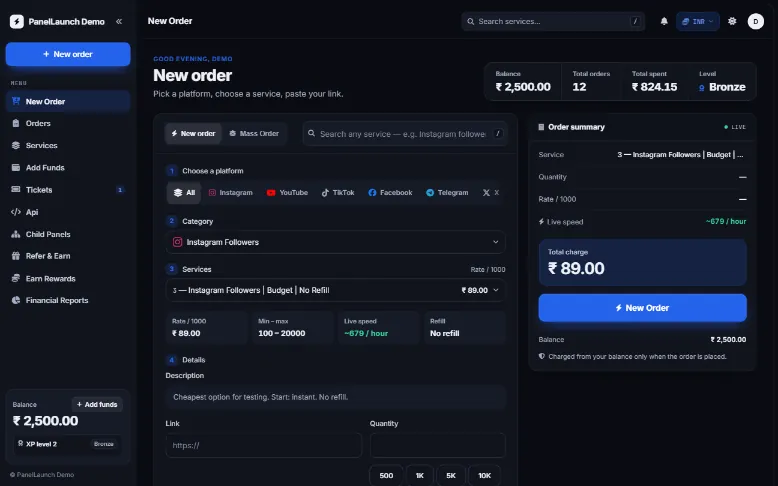Submit with the New Order summary button
Screen dimensions: 778x486
643,308
